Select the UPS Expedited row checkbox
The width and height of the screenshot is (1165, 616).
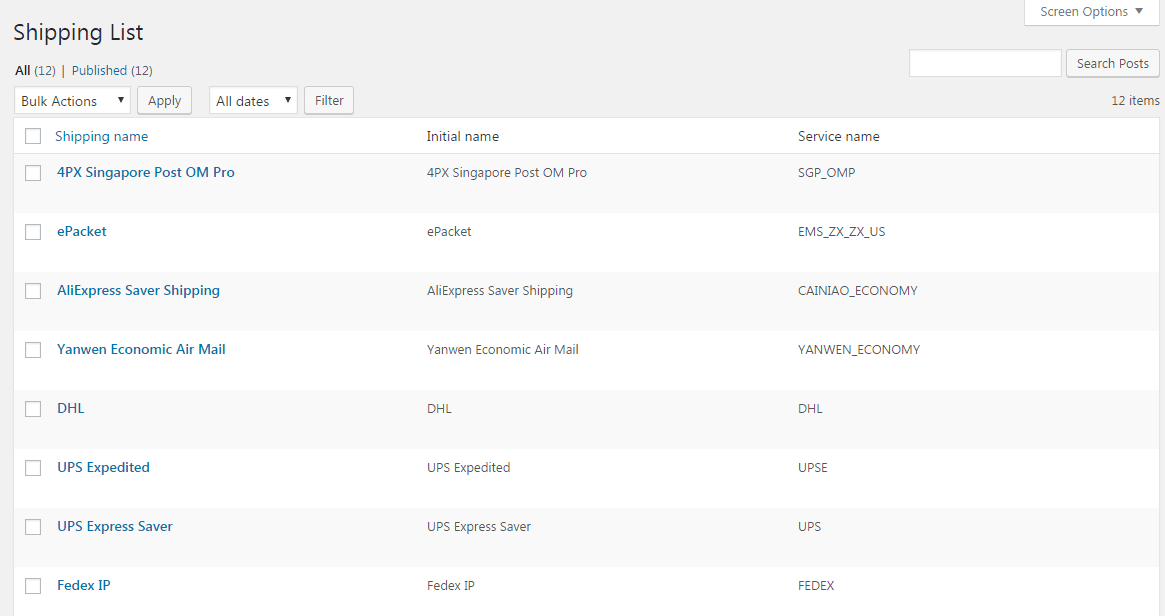[33, 468]
